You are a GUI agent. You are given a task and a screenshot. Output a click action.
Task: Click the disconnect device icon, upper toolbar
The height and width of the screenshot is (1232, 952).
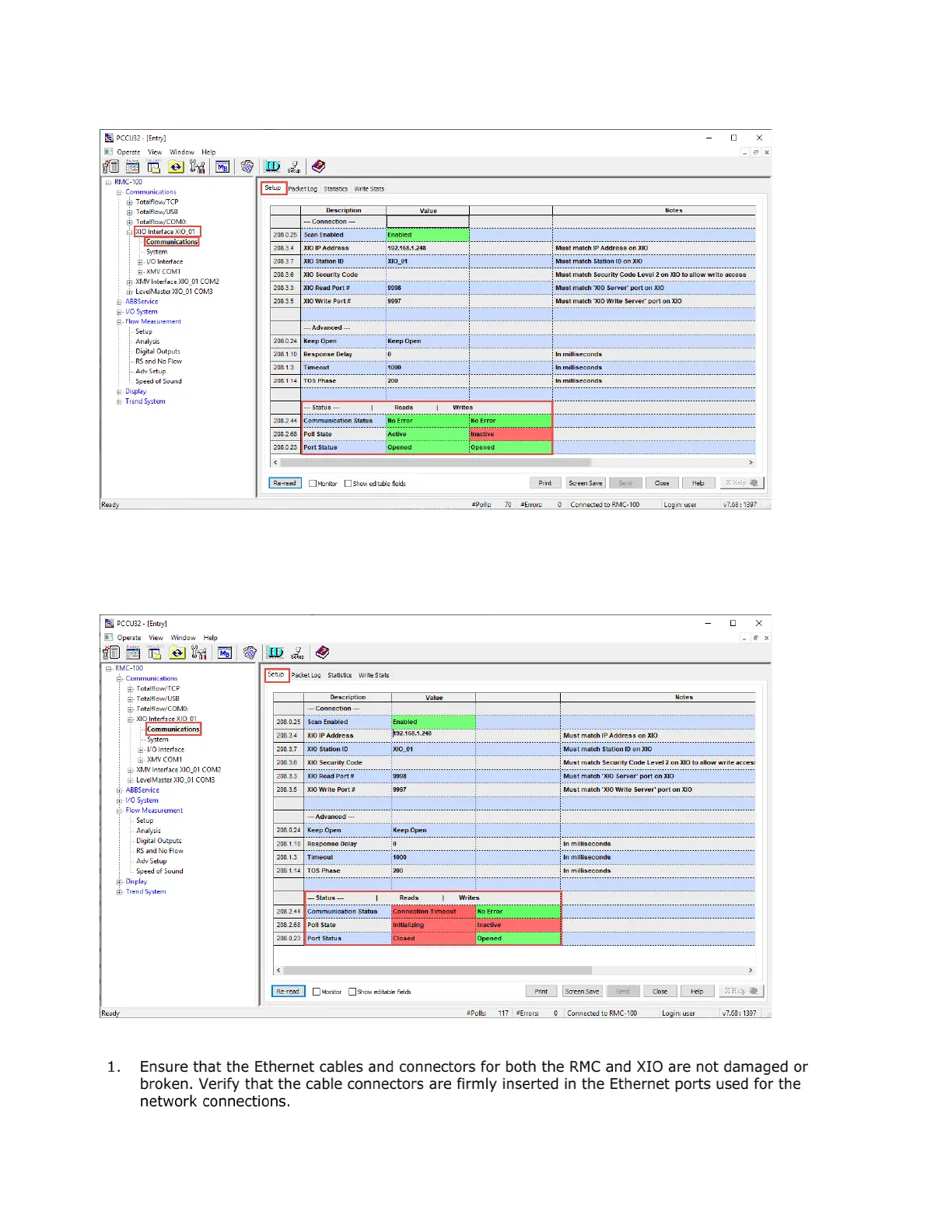coord(111,166)
